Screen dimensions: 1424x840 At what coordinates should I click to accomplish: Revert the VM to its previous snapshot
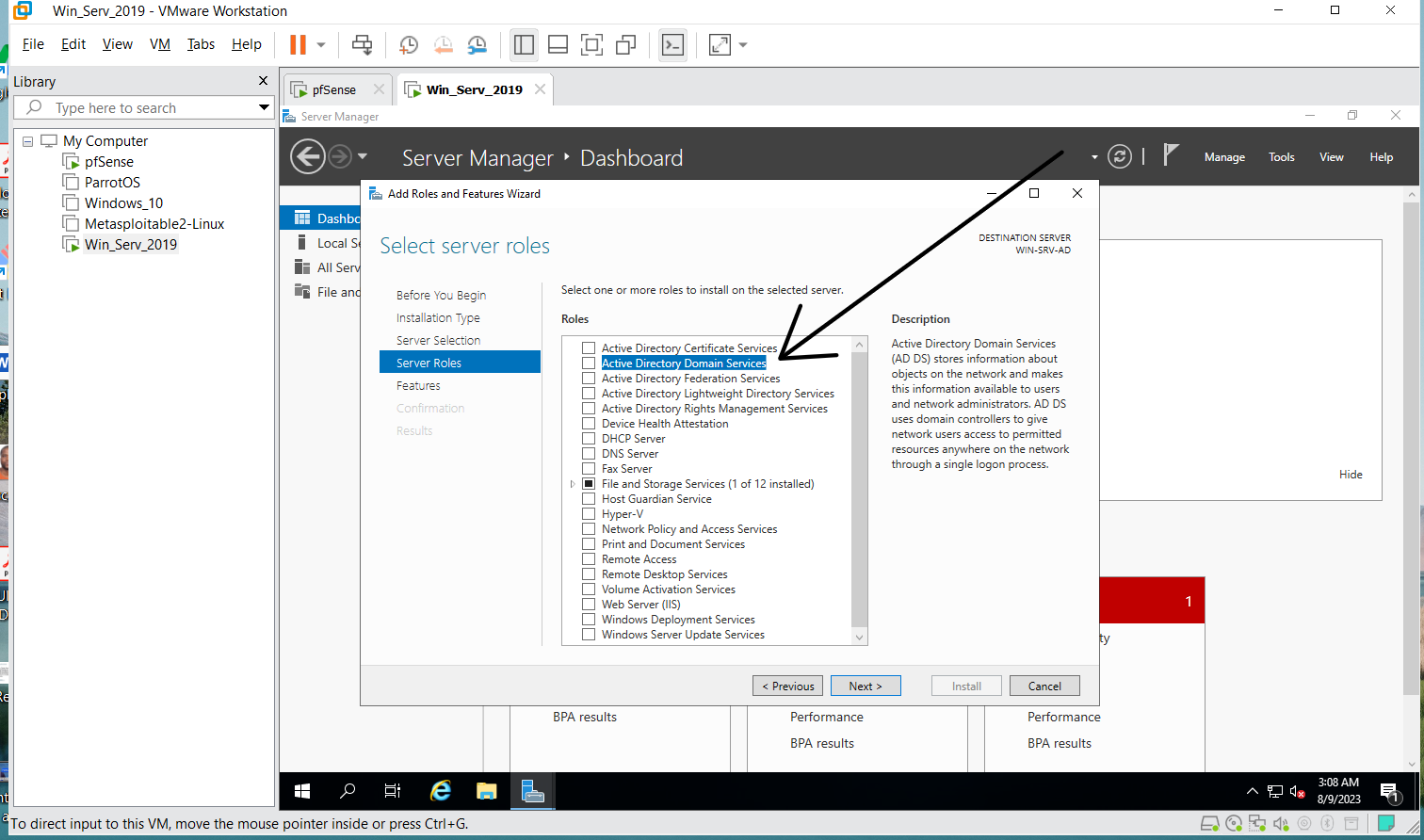[x=443, y=44]
